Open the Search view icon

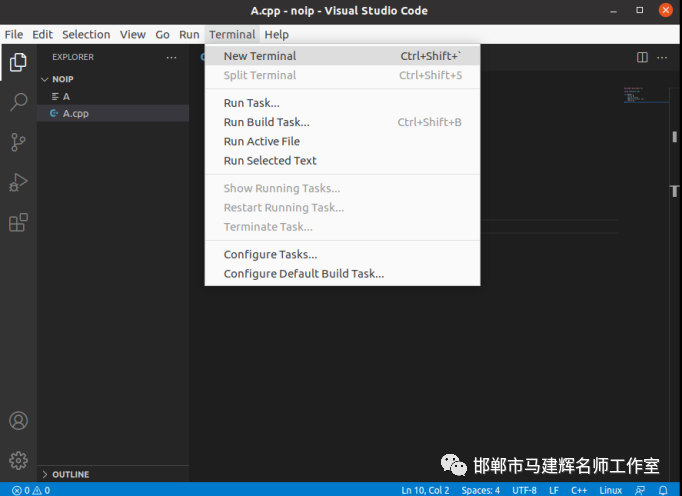coord(18,102)
